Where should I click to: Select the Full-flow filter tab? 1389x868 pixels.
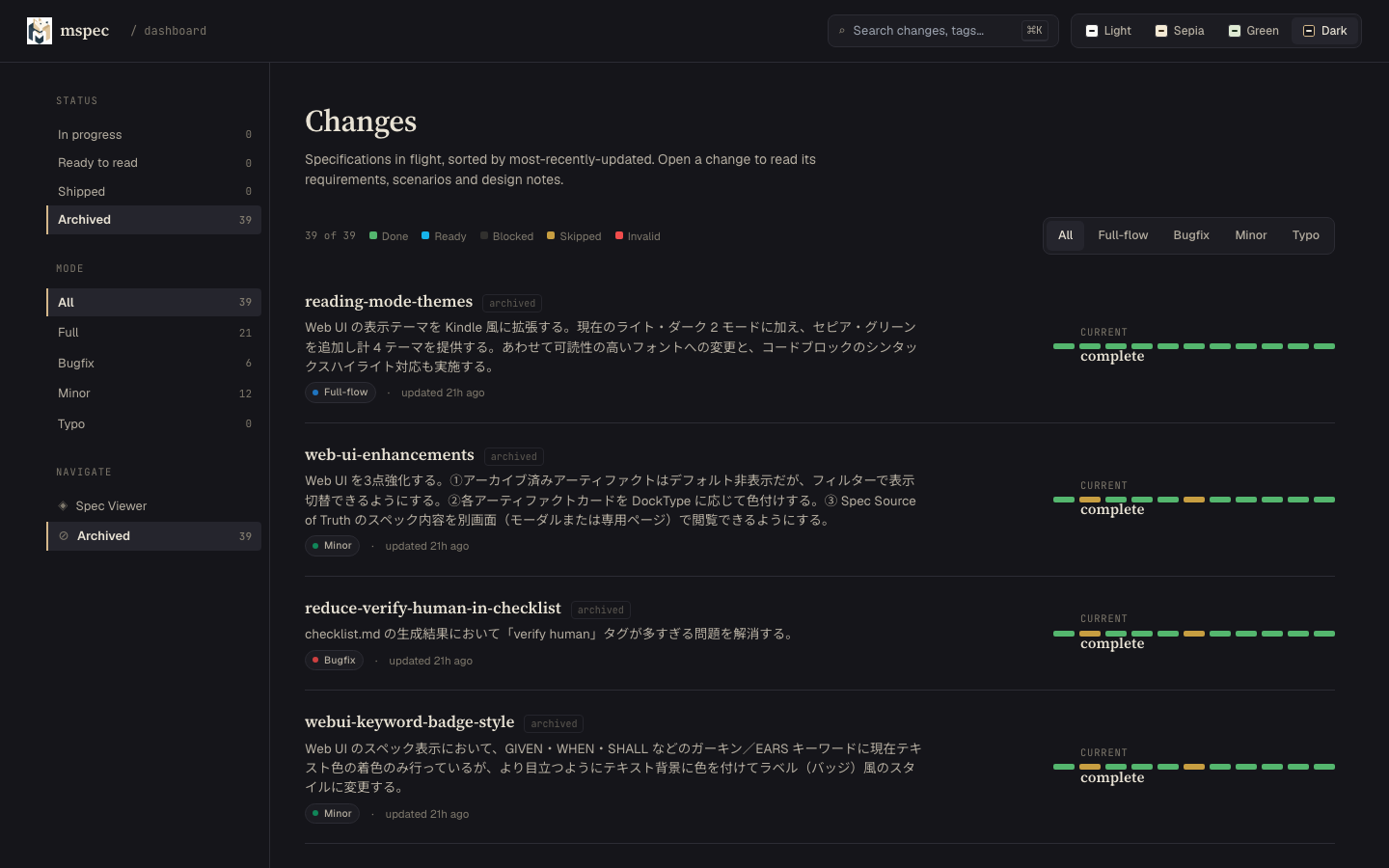pos(1123,235)
